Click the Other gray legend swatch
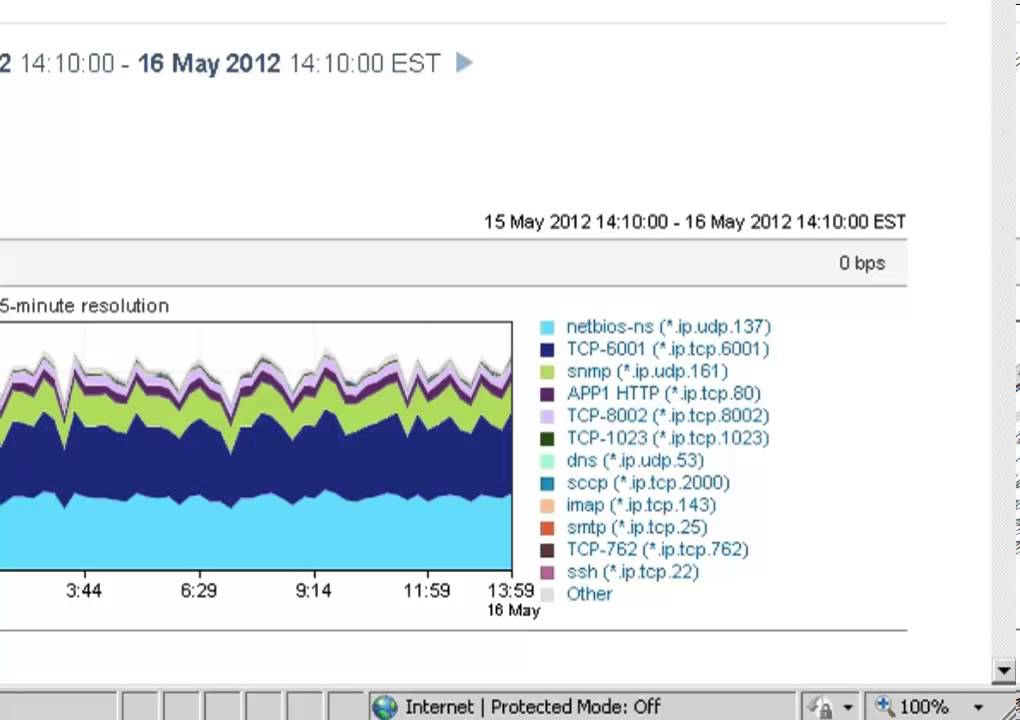The height and width of the screenshot is (720, 1020). coord(547,594)
